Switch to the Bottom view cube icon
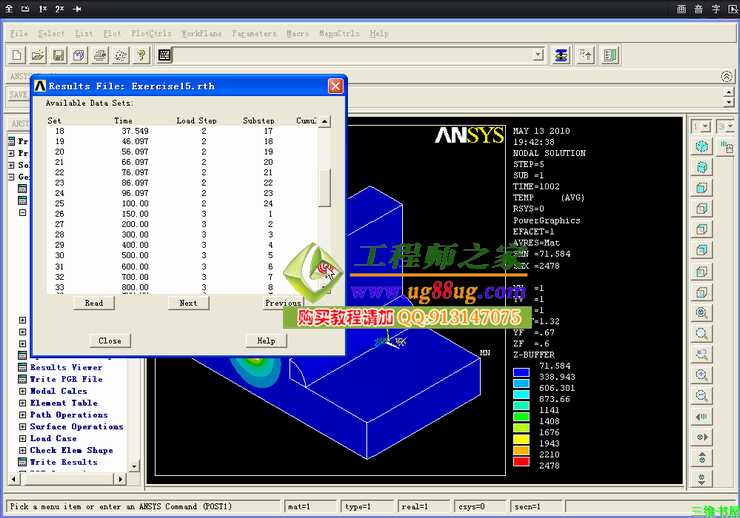 (702, 292)
